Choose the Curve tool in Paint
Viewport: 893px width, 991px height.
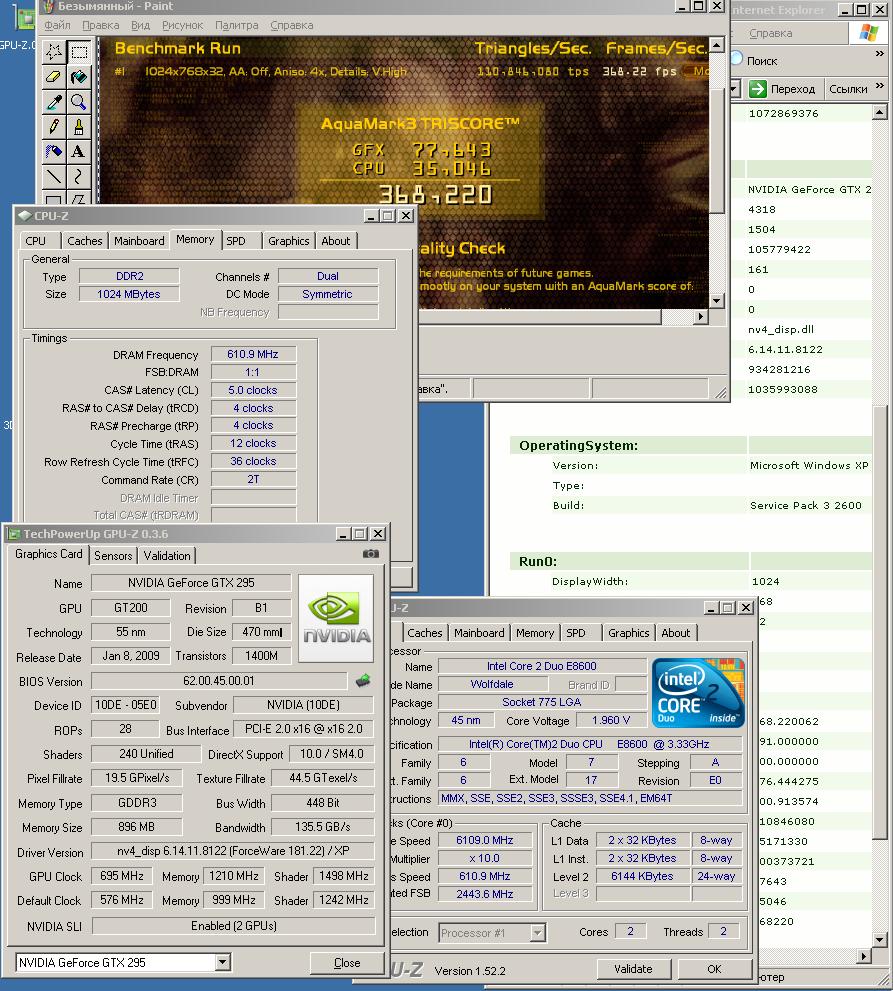(x=79, y=176)
